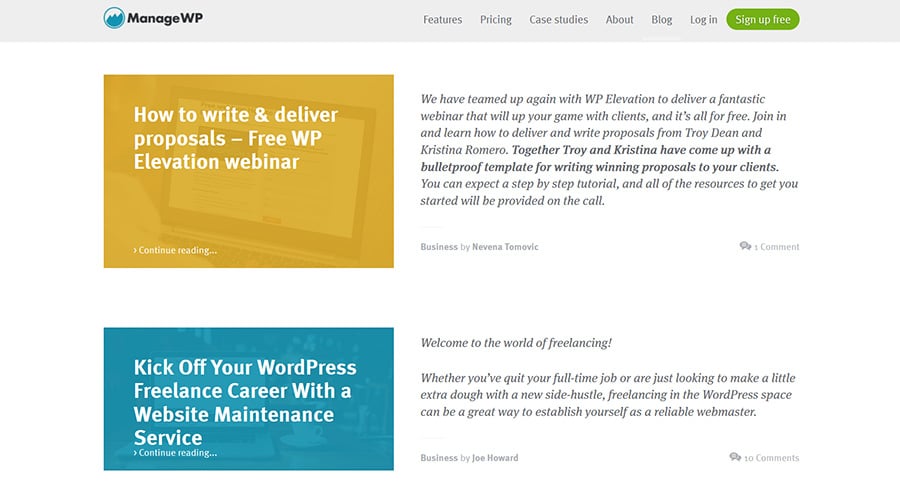Open Business category under the webinar post
Image resolution: width=900 pixels, height=481 pixels.
[x=438, y=247]
